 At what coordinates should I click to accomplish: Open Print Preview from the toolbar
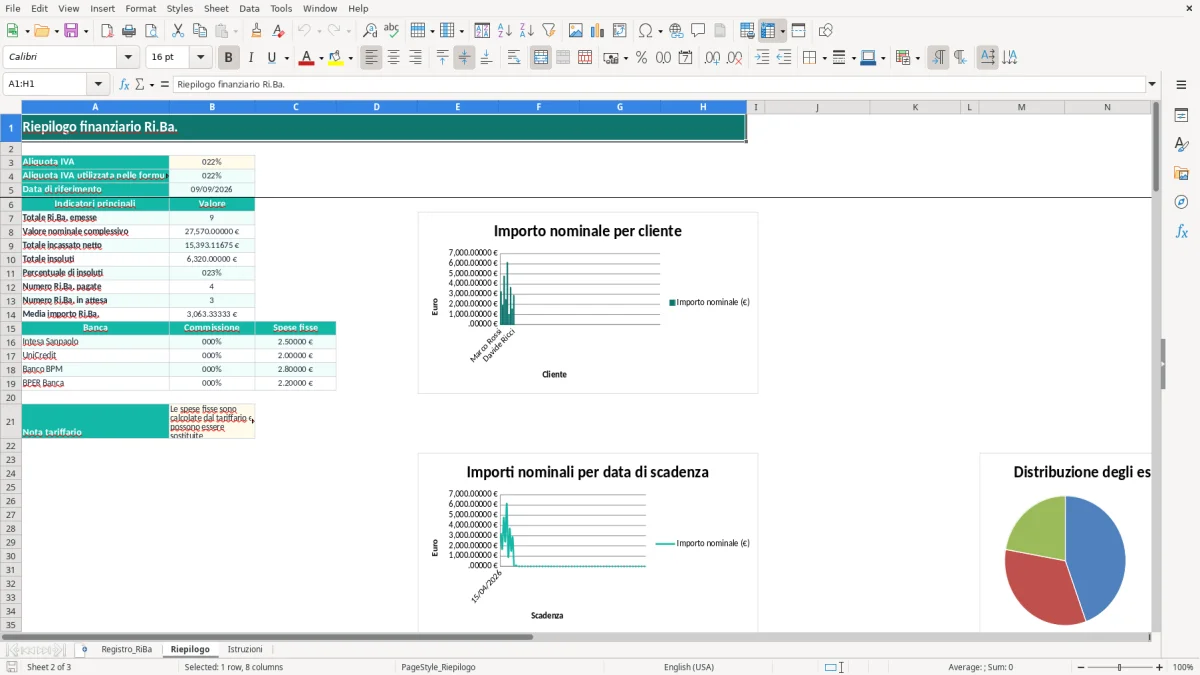click(x=151, y=31)
